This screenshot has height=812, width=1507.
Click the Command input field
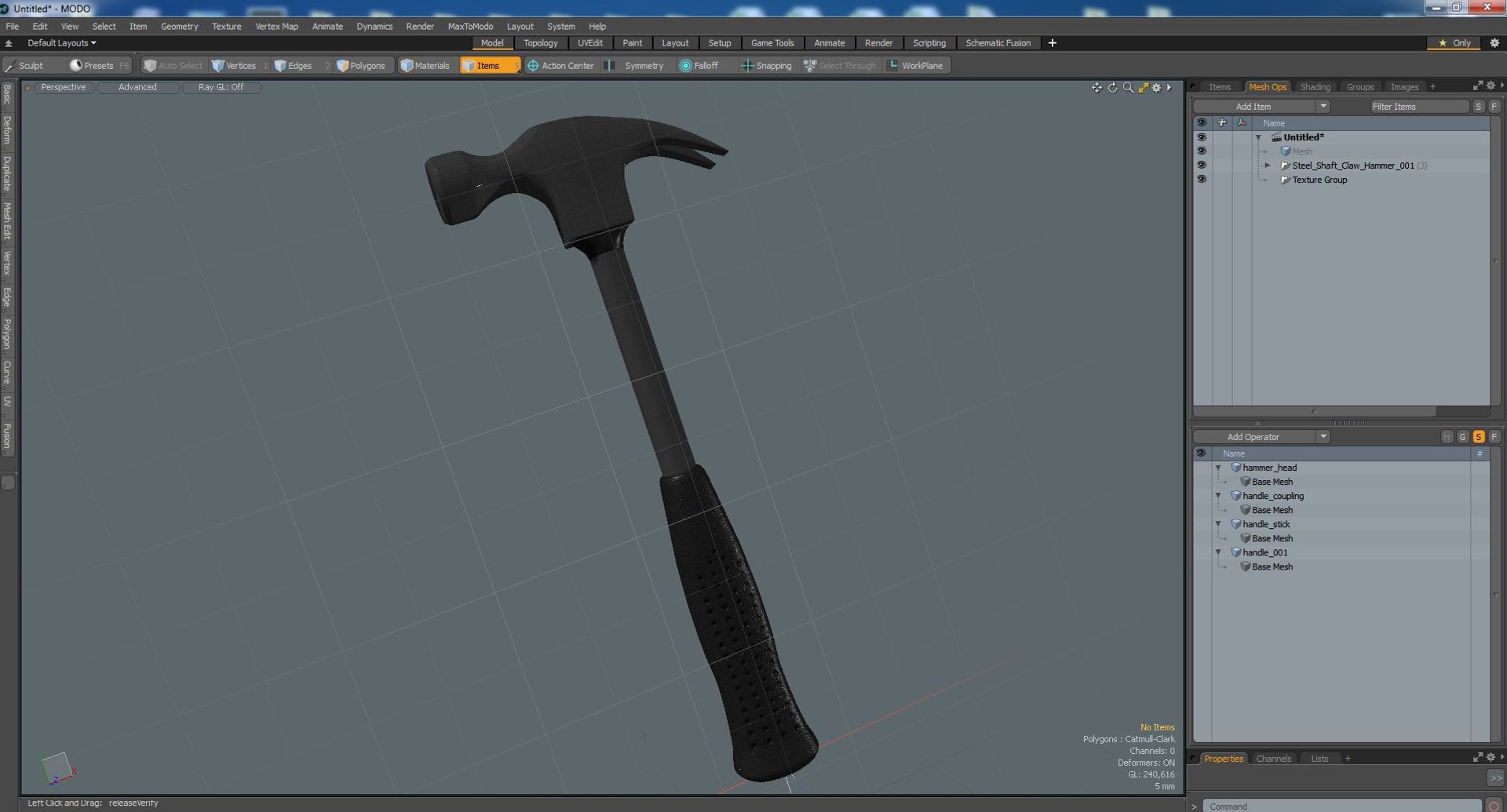tap(1342, 806)
